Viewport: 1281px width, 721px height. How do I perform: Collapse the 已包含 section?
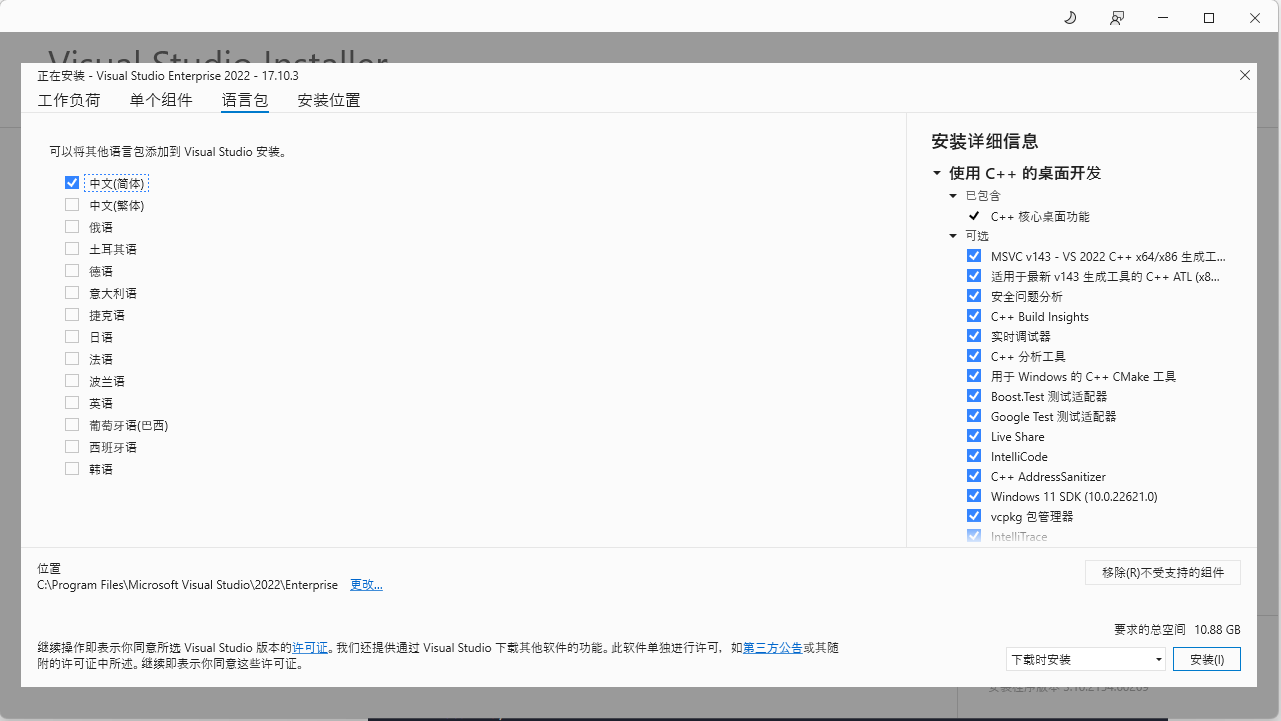(x=953, y=196)
